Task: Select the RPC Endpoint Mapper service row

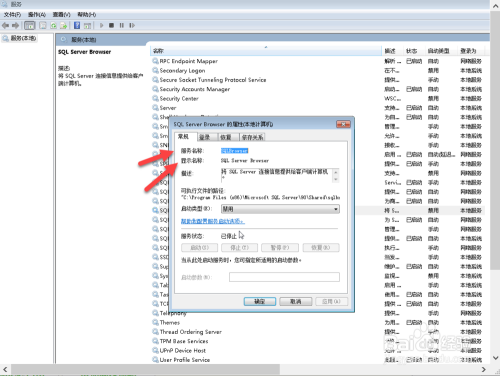Action: [317, 61]
